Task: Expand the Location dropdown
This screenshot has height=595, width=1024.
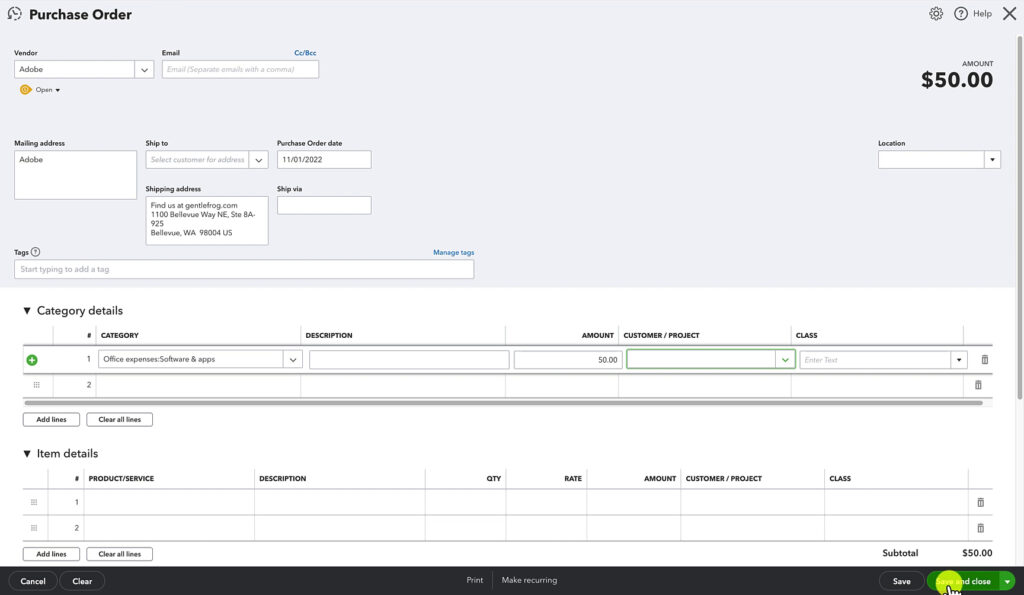Action: (991, 158)
